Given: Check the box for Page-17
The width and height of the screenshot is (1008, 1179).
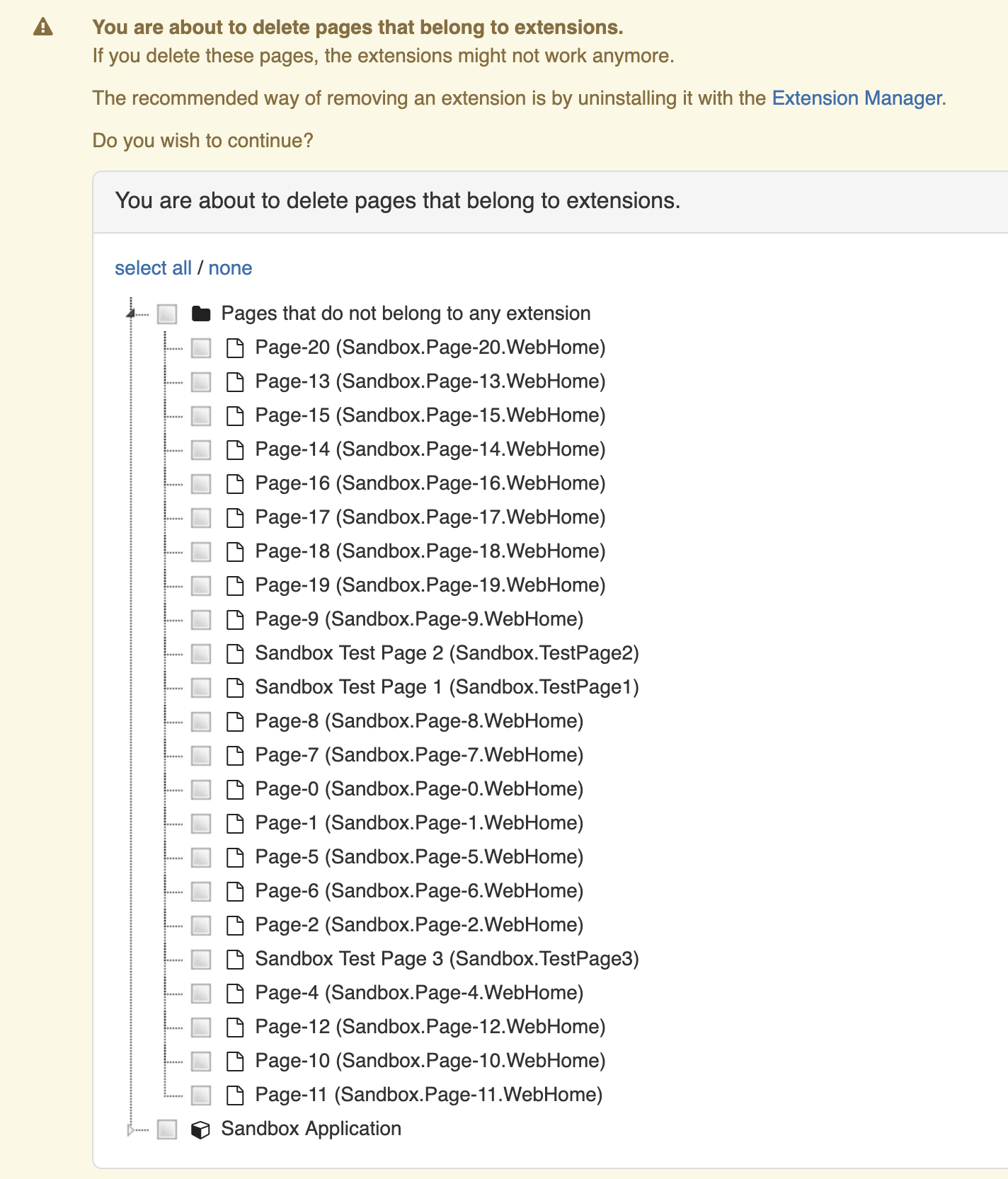Looking at the screenshot, I should 201,518.
